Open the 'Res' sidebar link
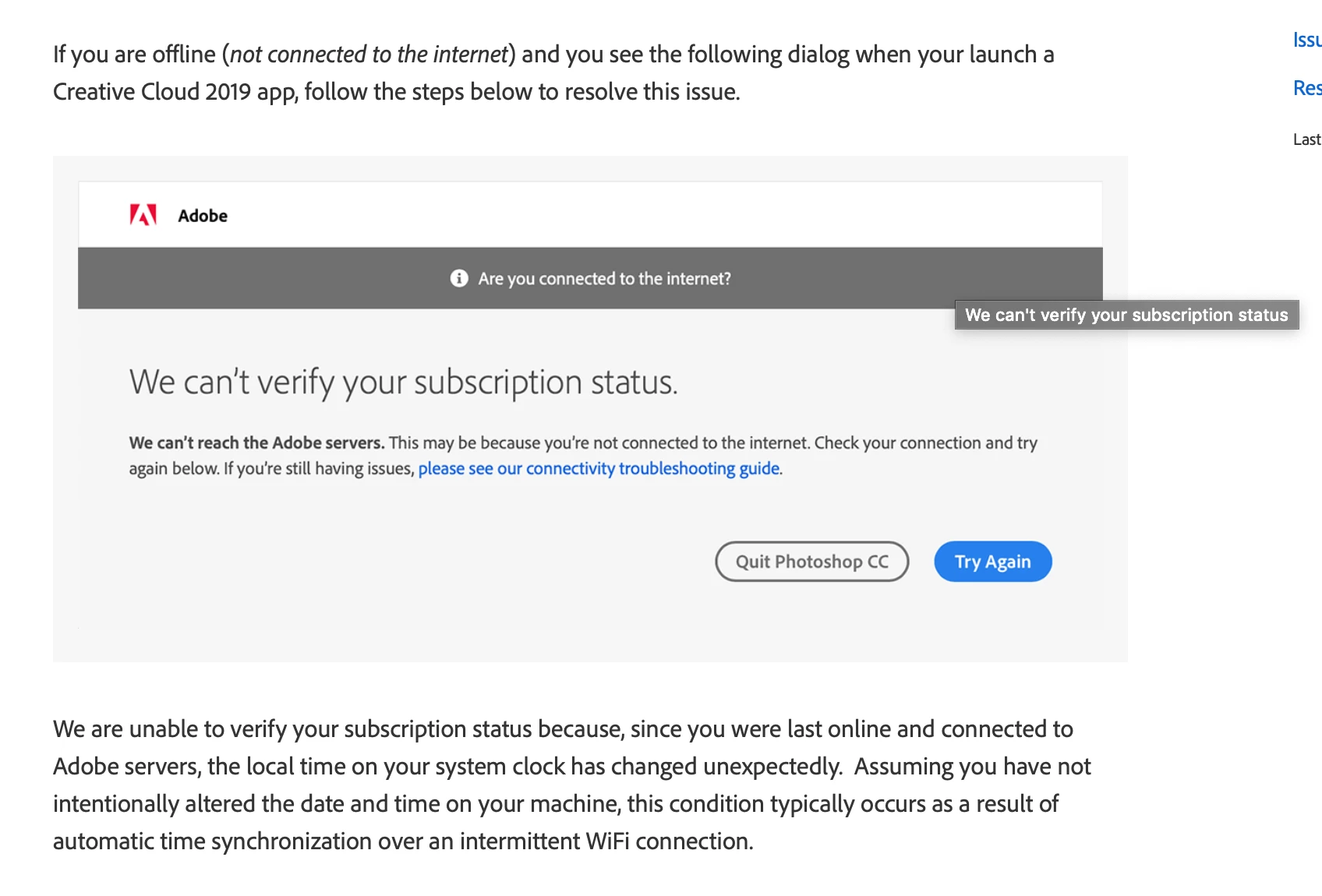1322x896 pixels. tap(1307, 88)
